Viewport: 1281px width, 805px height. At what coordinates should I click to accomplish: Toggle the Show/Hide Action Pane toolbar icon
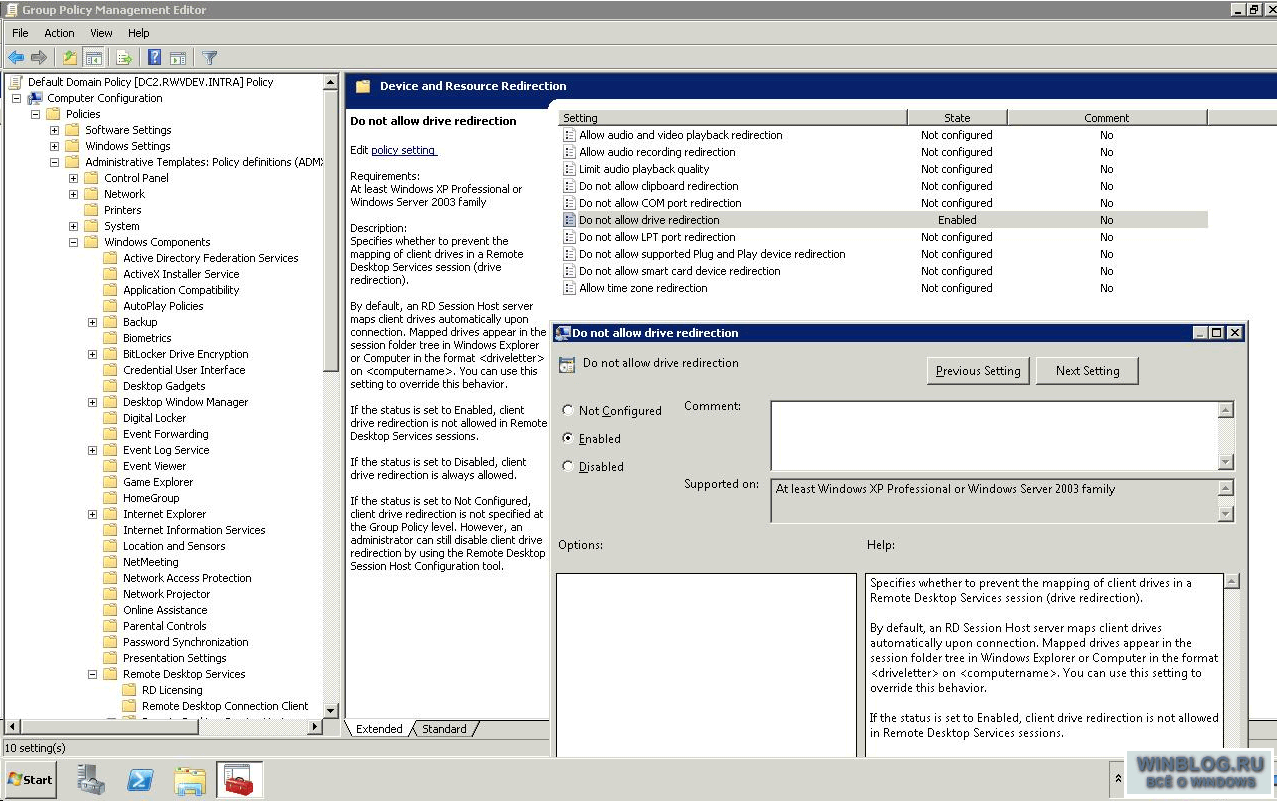click(x=178, y=58)
